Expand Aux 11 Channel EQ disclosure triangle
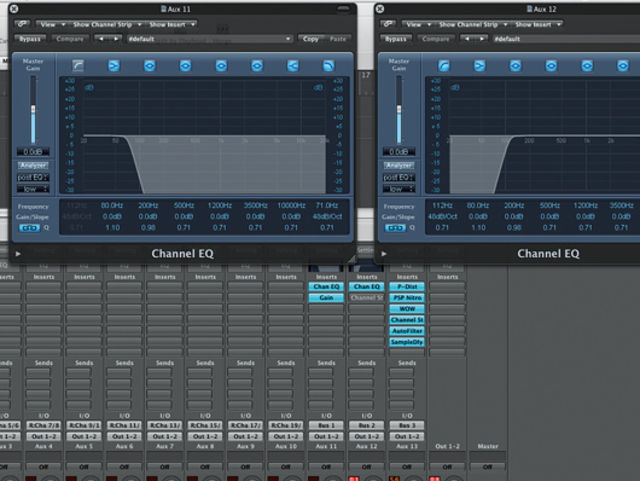Image resolution: width=640 pixels, height=481 pixels. click(18, 254)
